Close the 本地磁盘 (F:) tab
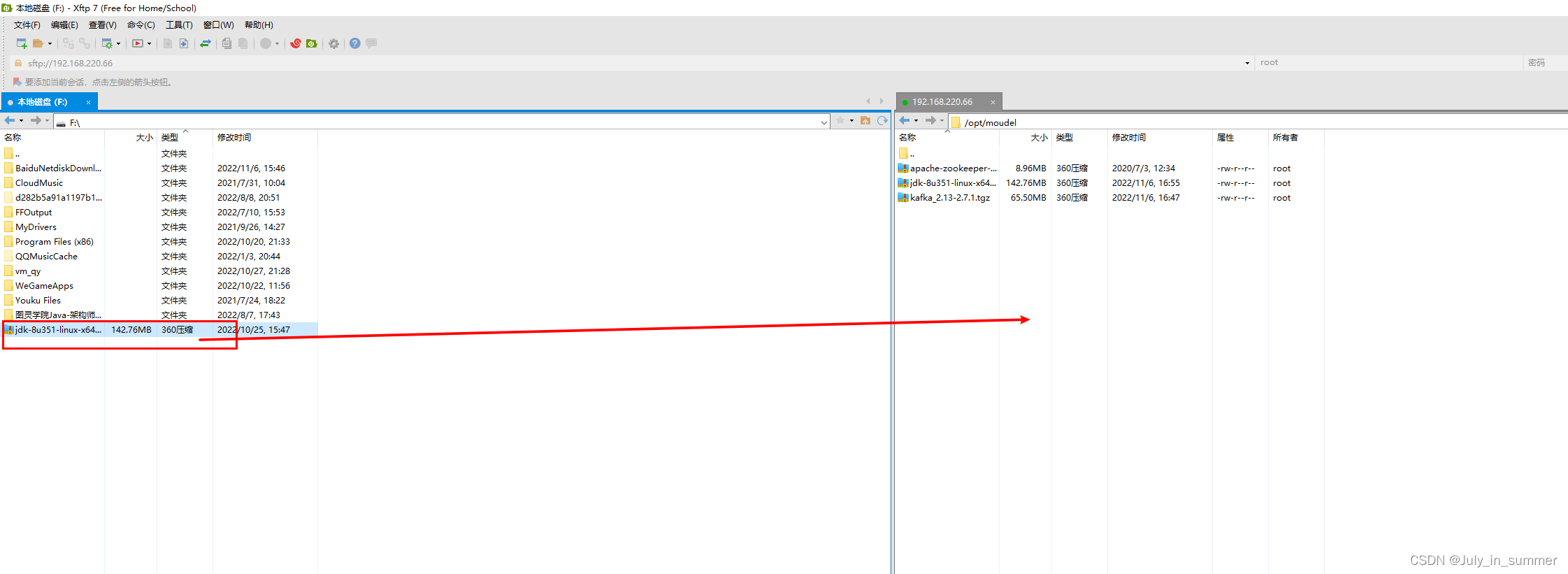1568x574 pixels. [88, 102]
